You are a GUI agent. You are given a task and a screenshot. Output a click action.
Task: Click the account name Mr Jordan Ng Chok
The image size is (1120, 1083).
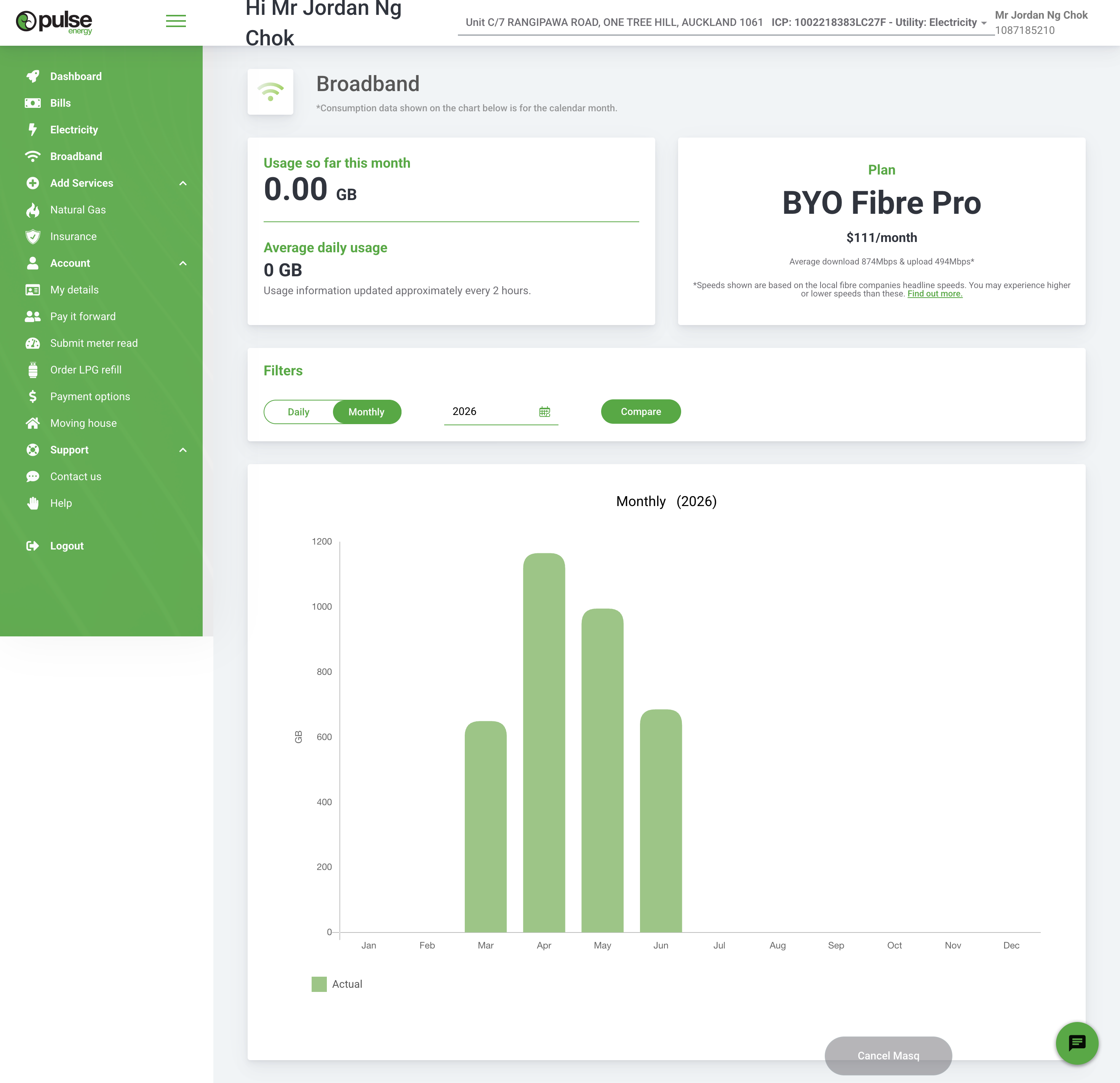(x=1041, y=15)
